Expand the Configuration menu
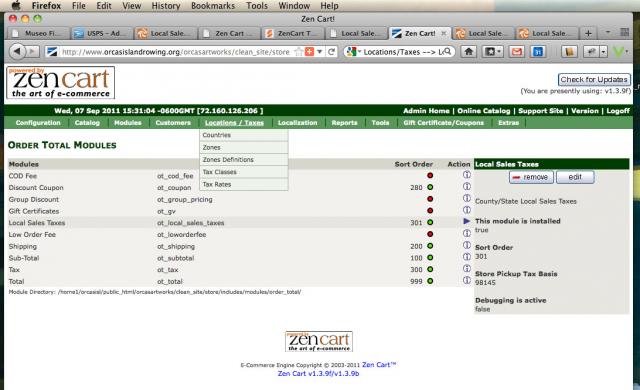This screenshot has height=390, width=640. tap(38, 123)
